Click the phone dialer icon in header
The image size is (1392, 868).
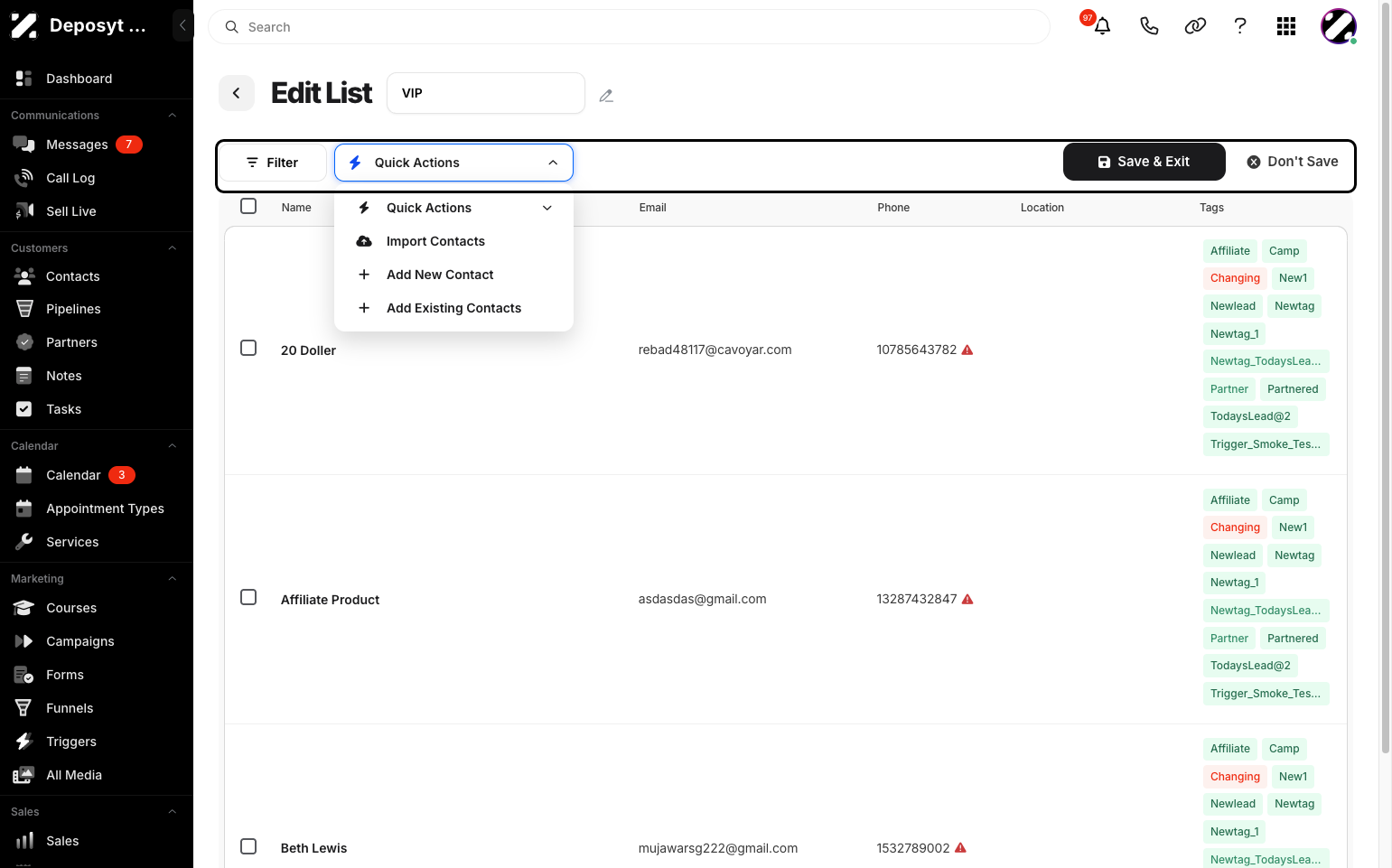click(x=1149, y=26)
